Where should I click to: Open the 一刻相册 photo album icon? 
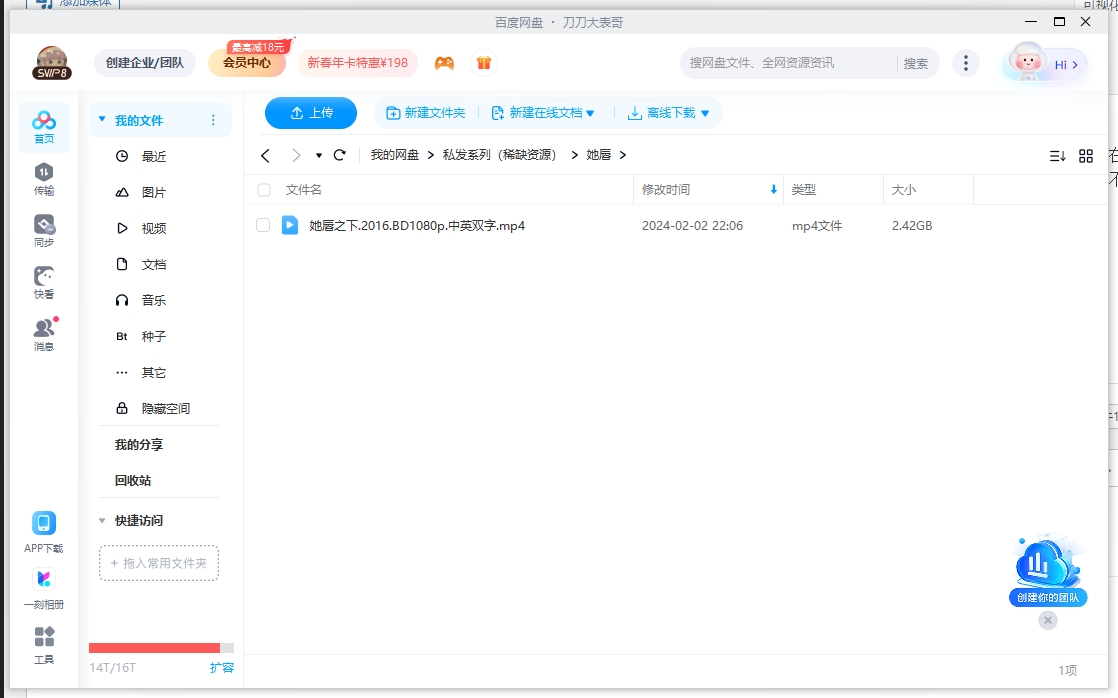44,583
